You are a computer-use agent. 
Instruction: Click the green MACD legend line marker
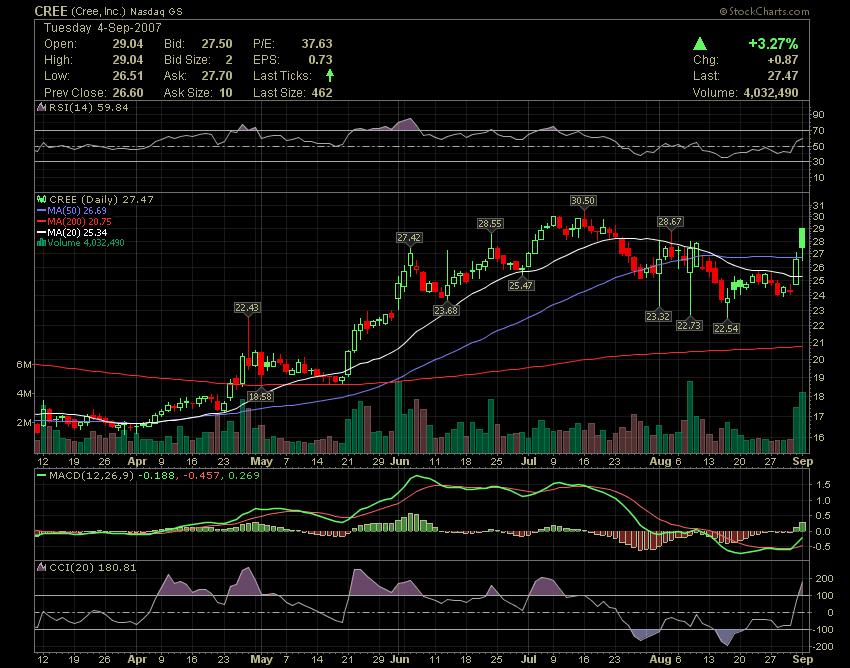(x=41, y=476)
